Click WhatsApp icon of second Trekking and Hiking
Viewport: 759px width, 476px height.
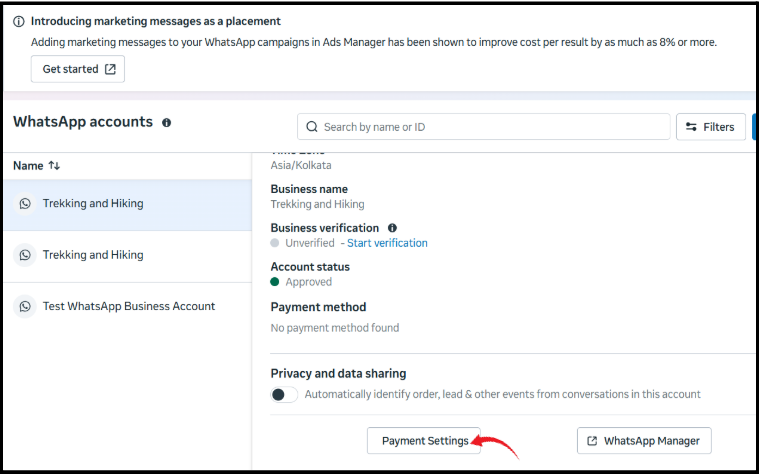[25, 255]
